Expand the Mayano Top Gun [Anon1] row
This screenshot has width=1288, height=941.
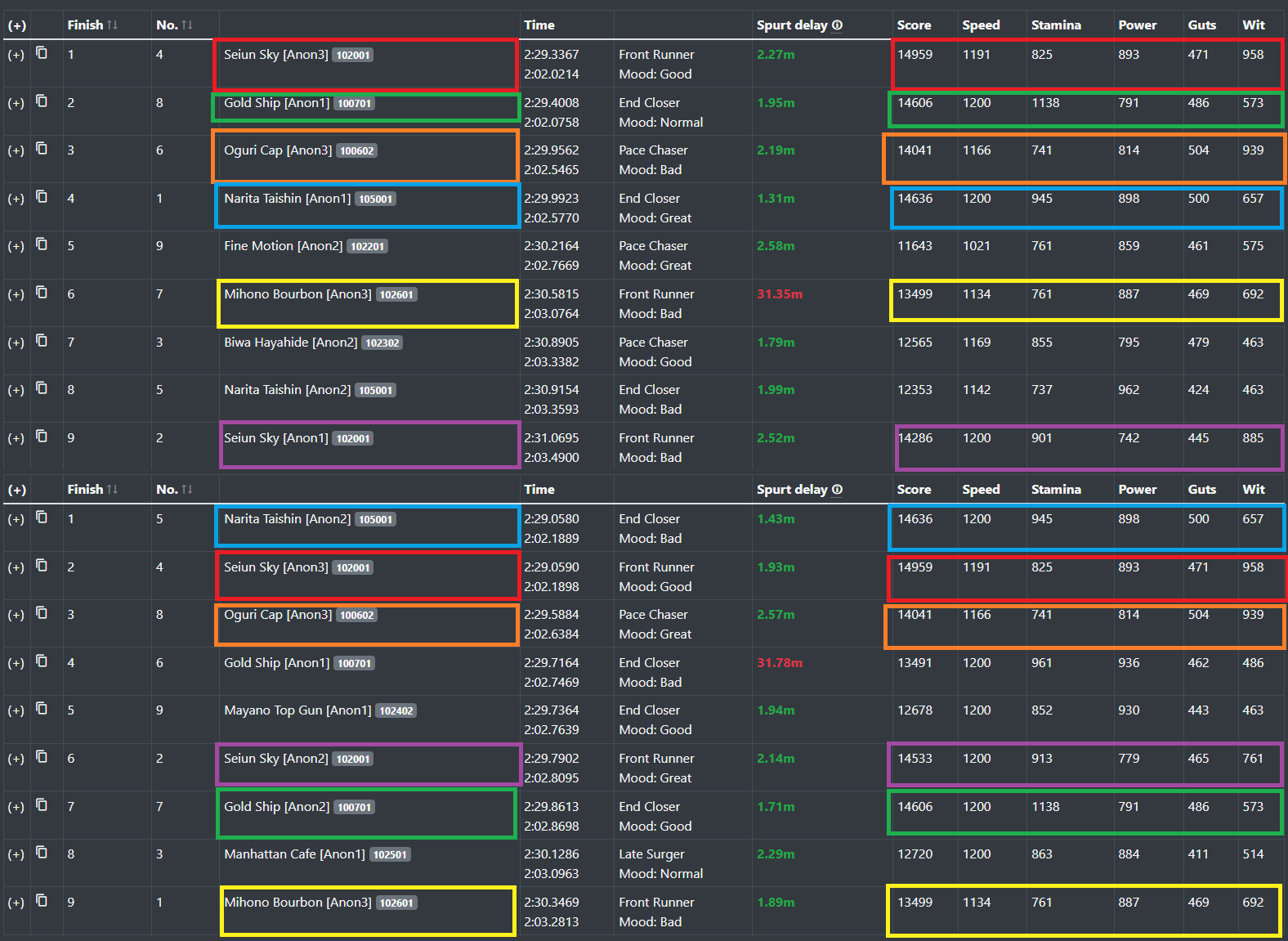(x=16, y=710)
